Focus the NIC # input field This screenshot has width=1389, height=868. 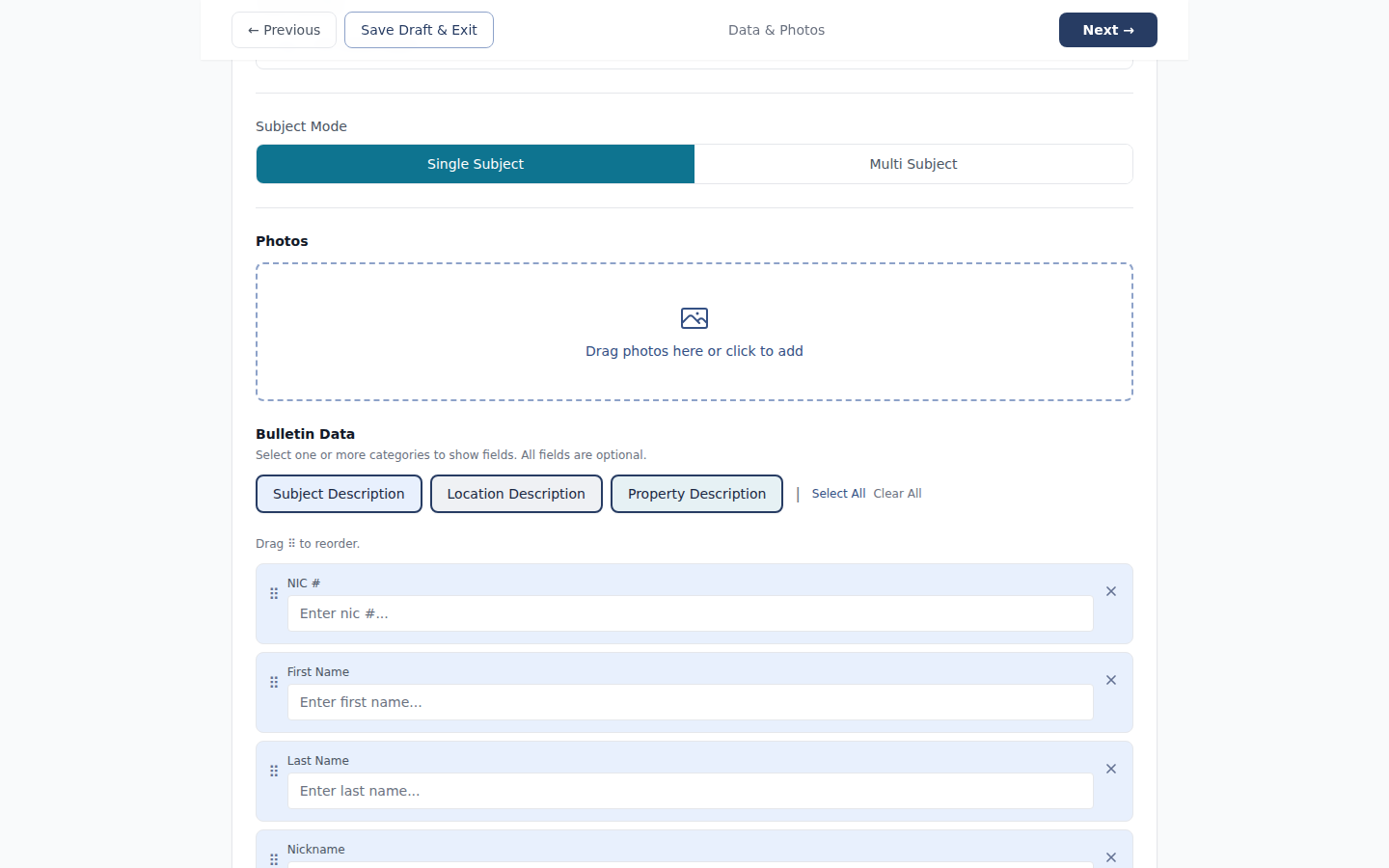(x=691, y=613)
